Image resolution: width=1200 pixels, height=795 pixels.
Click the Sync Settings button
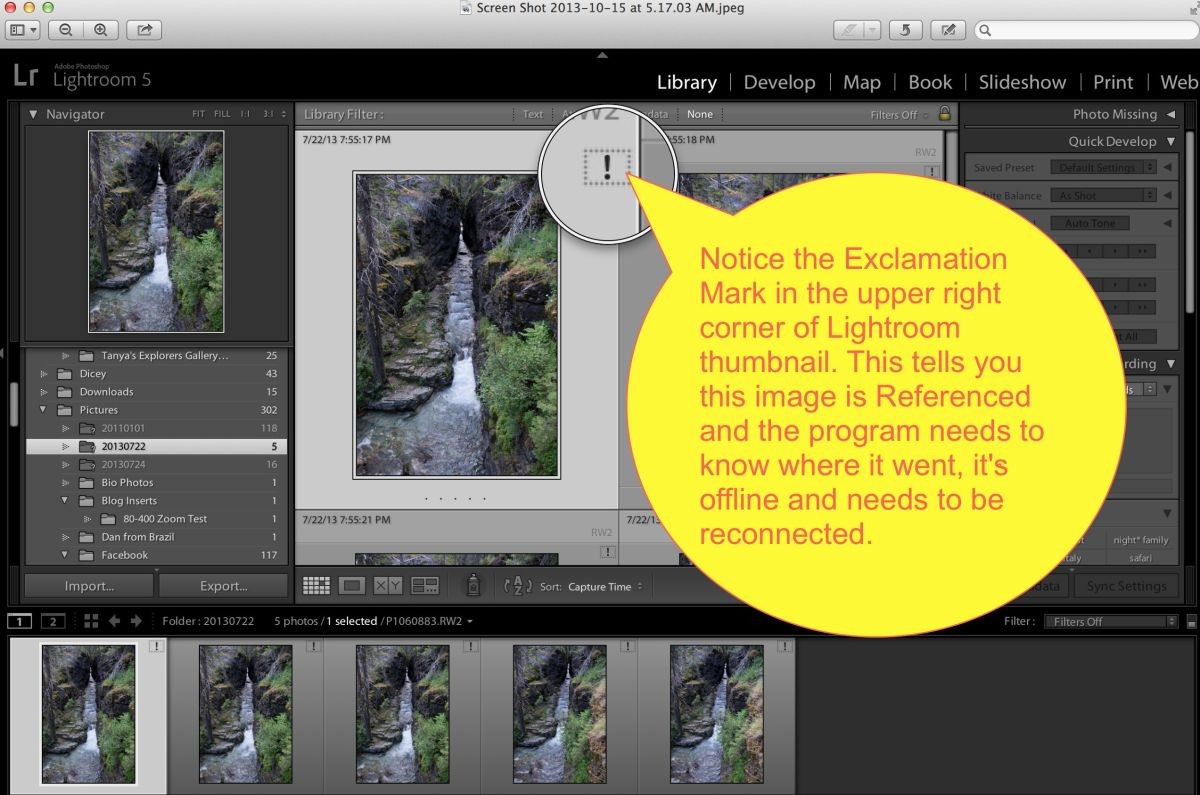pyautogui.click(x=1126, y=586)
